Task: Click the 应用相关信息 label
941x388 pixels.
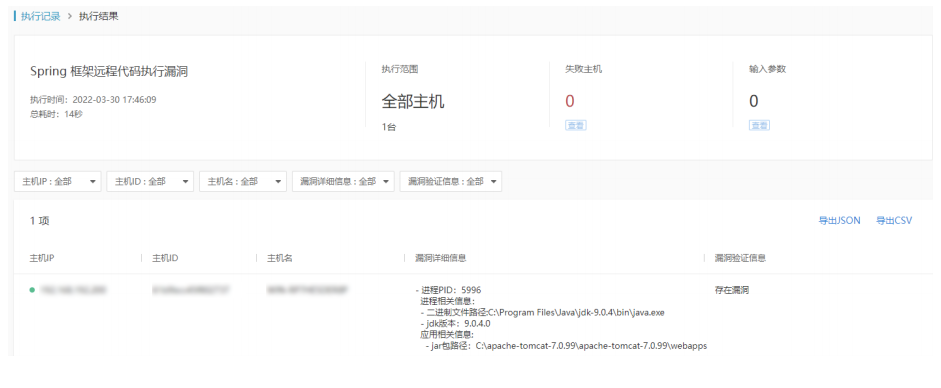Action: (x=447, y=335)
